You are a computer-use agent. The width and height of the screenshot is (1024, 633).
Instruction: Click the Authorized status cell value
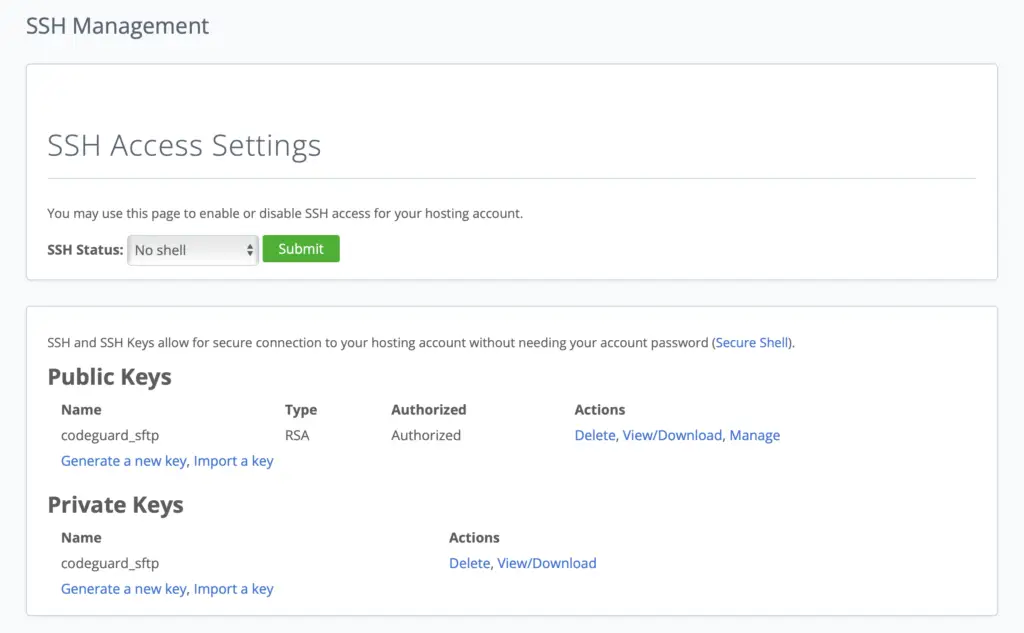[426, 435]
